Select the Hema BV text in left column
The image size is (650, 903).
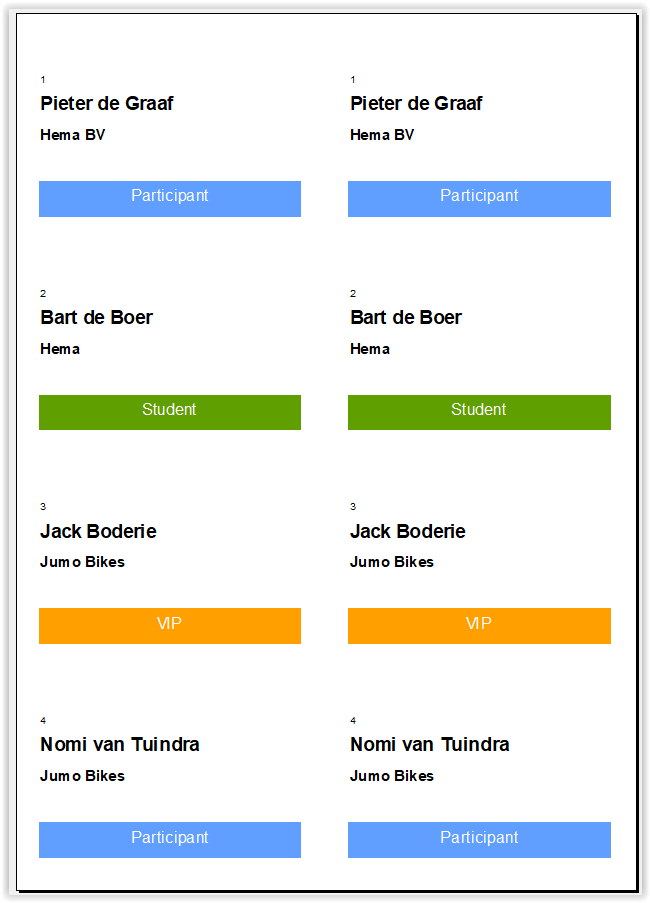[73, 135]
